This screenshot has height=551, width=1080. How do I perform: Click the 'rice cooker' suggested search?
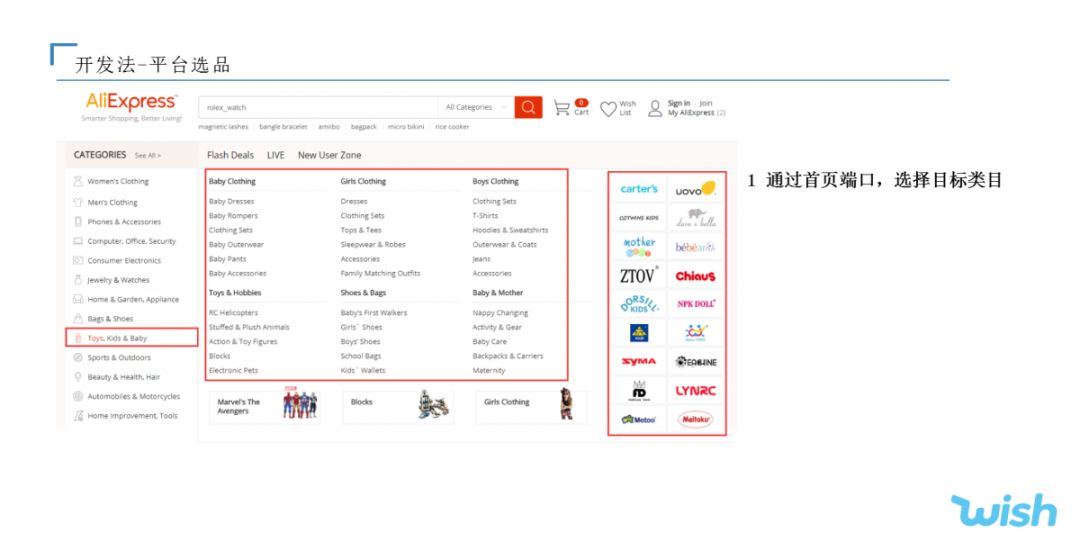click(x=452, y=127)
